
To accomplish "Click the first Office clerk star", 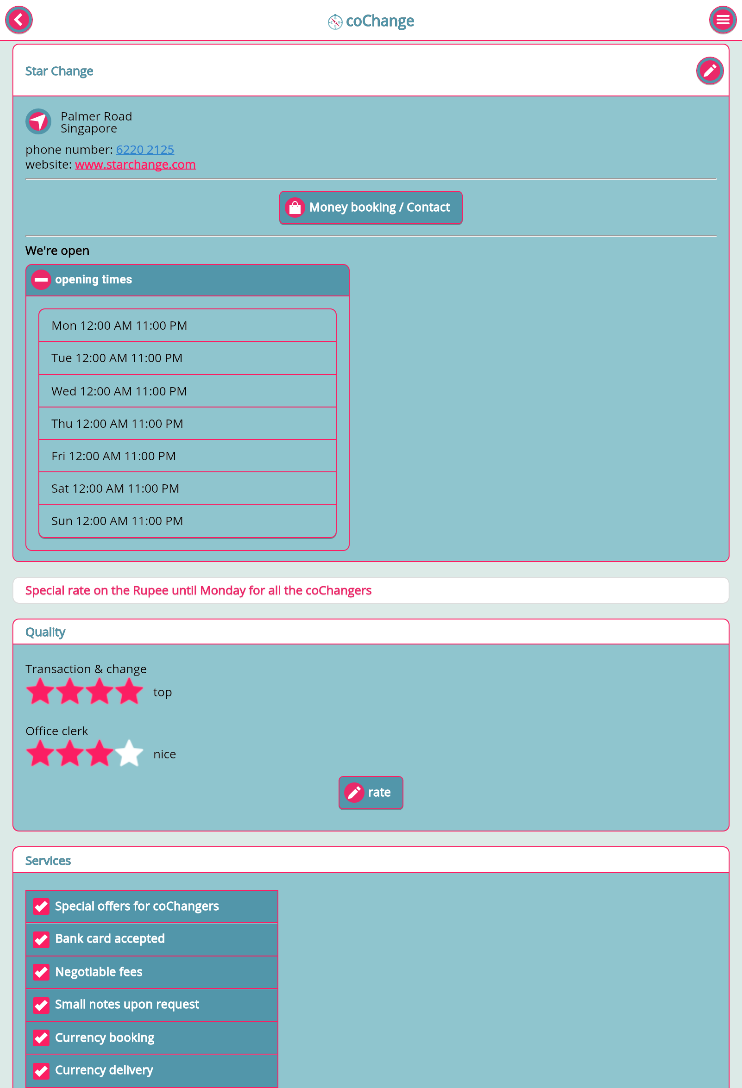I will click(x=40, y=754).
